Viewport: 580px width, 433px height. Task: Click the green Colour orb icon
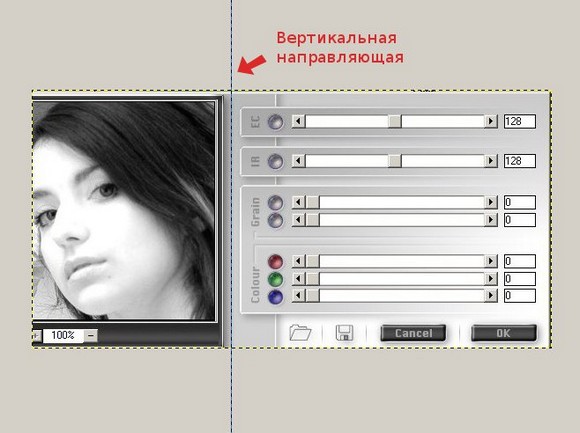(275, 279)
